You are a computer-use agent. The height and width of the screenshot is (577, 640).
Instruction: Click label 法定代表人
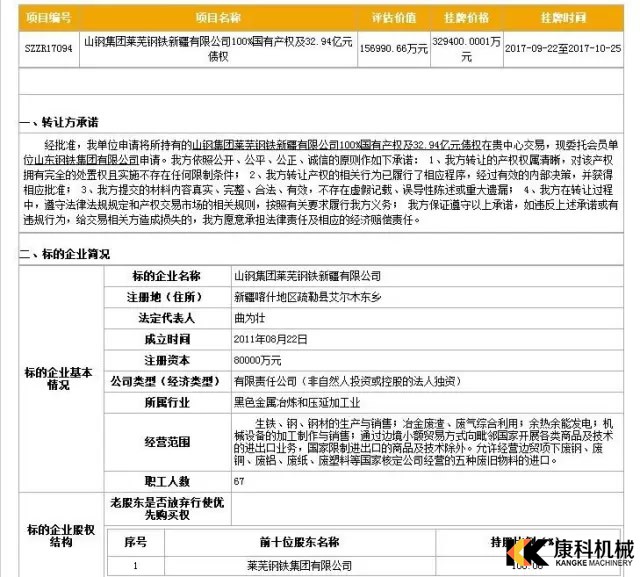tap(167, 318)
